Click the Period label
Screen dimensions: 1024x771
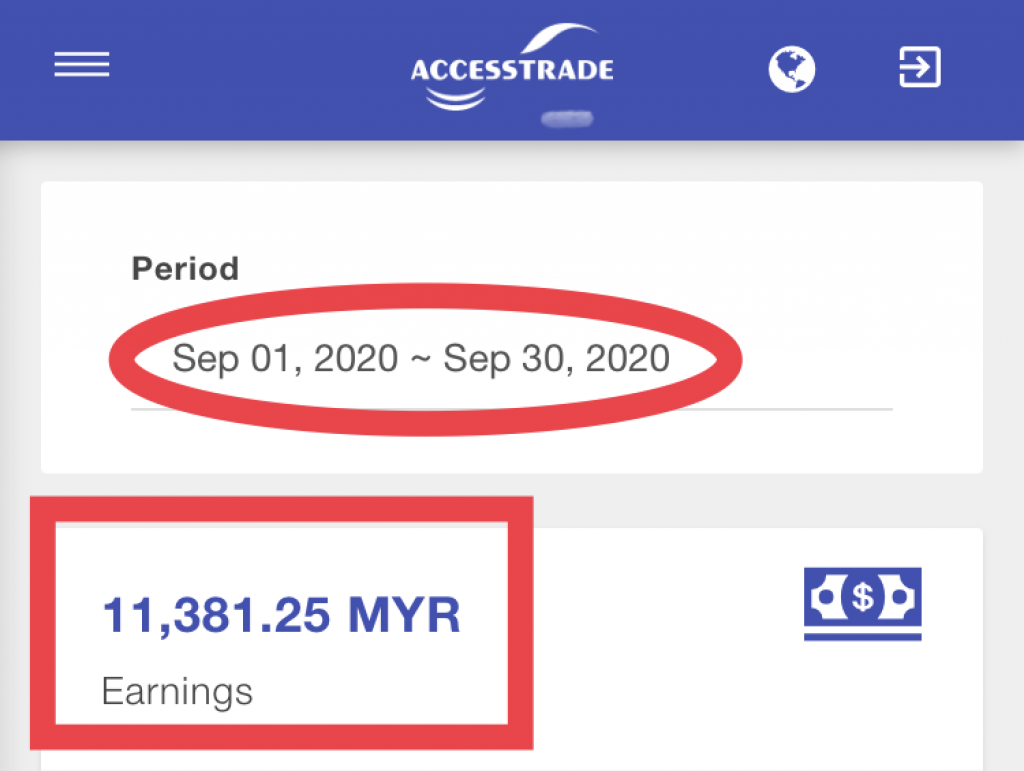pyautogui.click(x=185, y=268)
